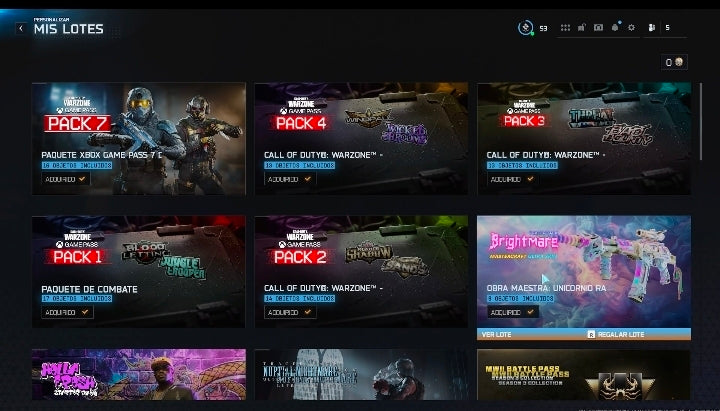Click the objetos incluidos tag on Pack 2
This screenshot has width=720, height=411.
299,298
